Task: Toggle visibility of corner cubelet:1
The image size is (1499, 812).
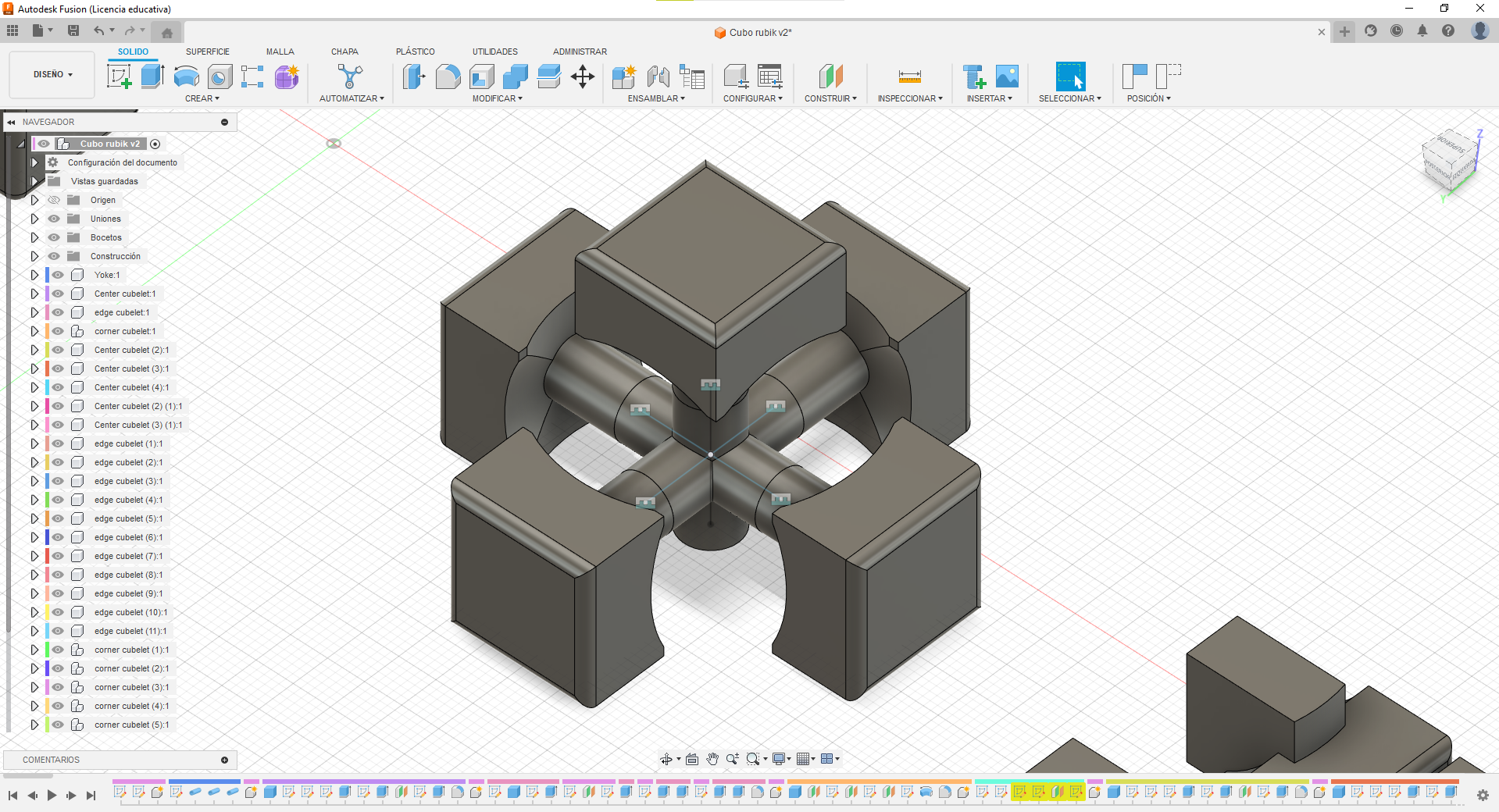Action: 58,331
